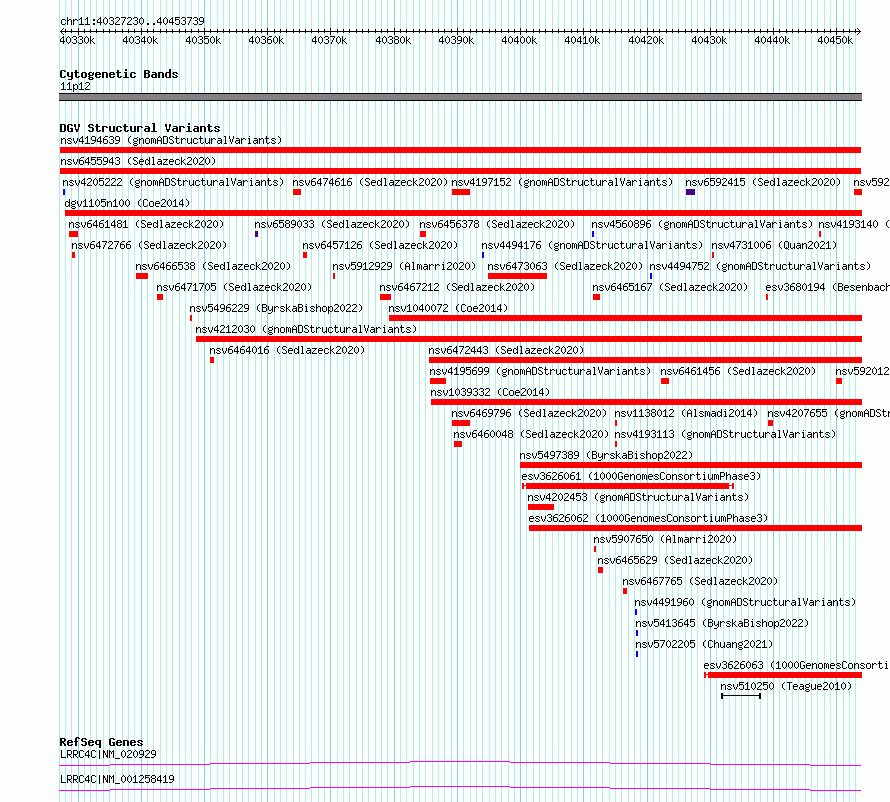The height and width of the screenshot is (802, 890).
Task: Click the 40390k ruler position label
Action: click(456, 40)
